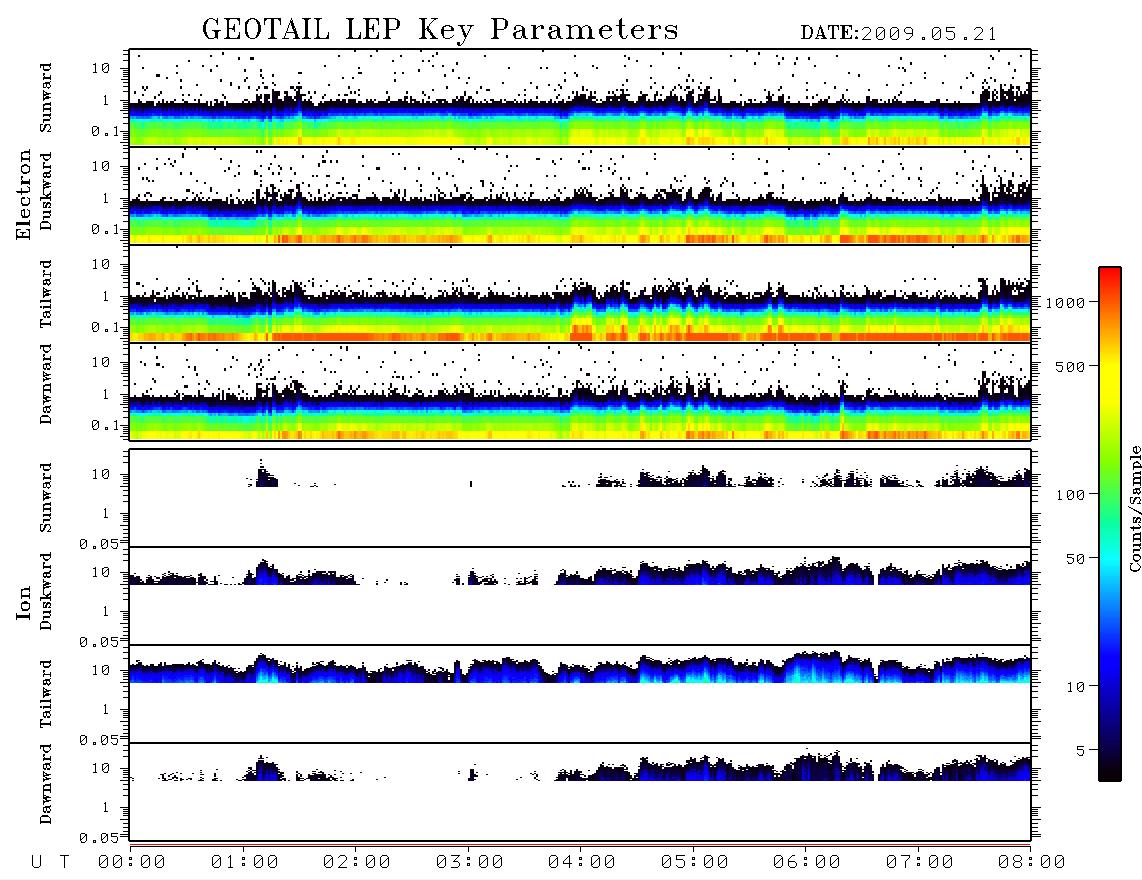Click the 06:00 time tick label

(x=807, y=863)
